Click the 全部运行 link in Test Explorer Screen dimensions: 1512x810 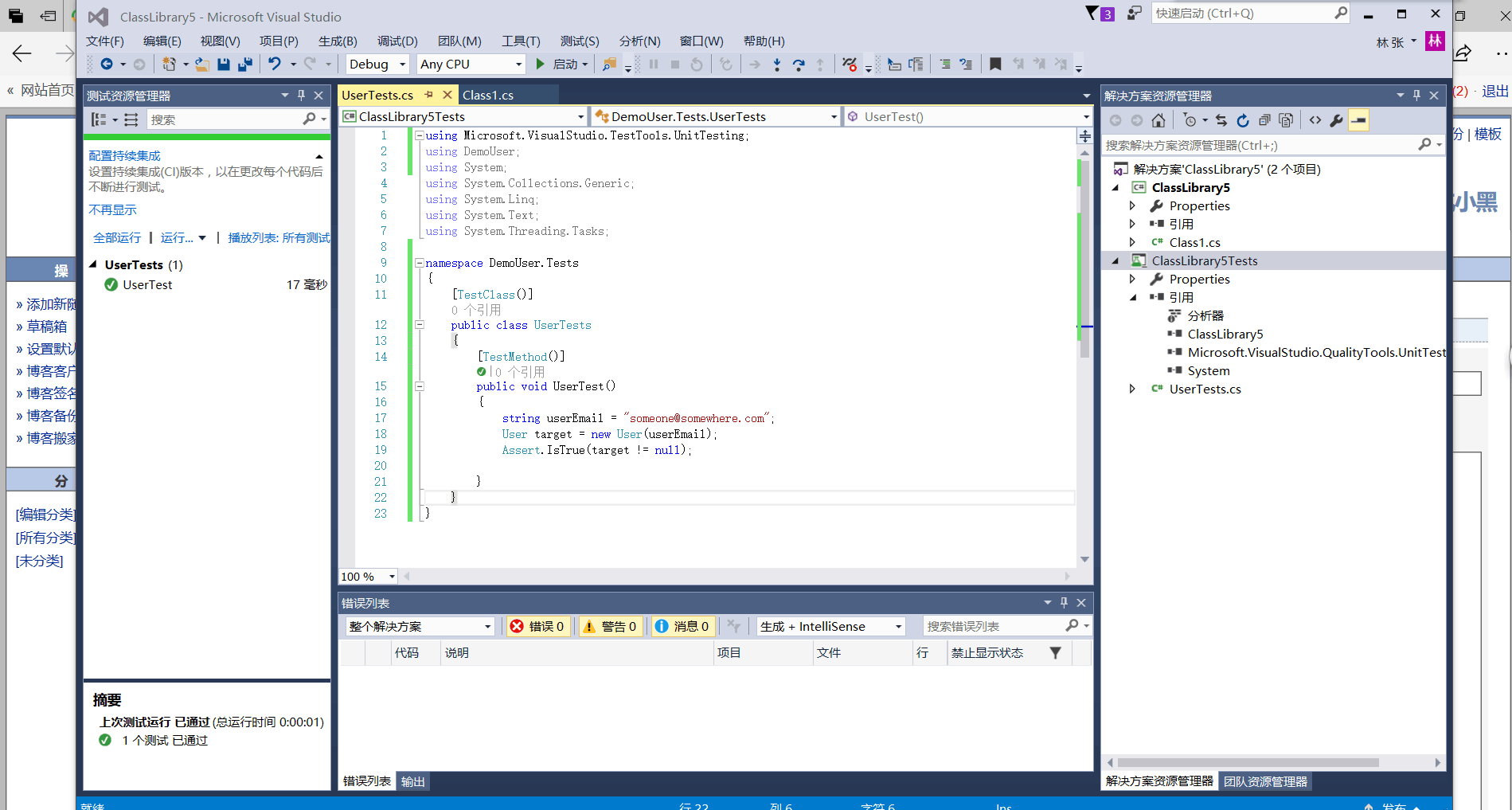(x=117, y=238)
